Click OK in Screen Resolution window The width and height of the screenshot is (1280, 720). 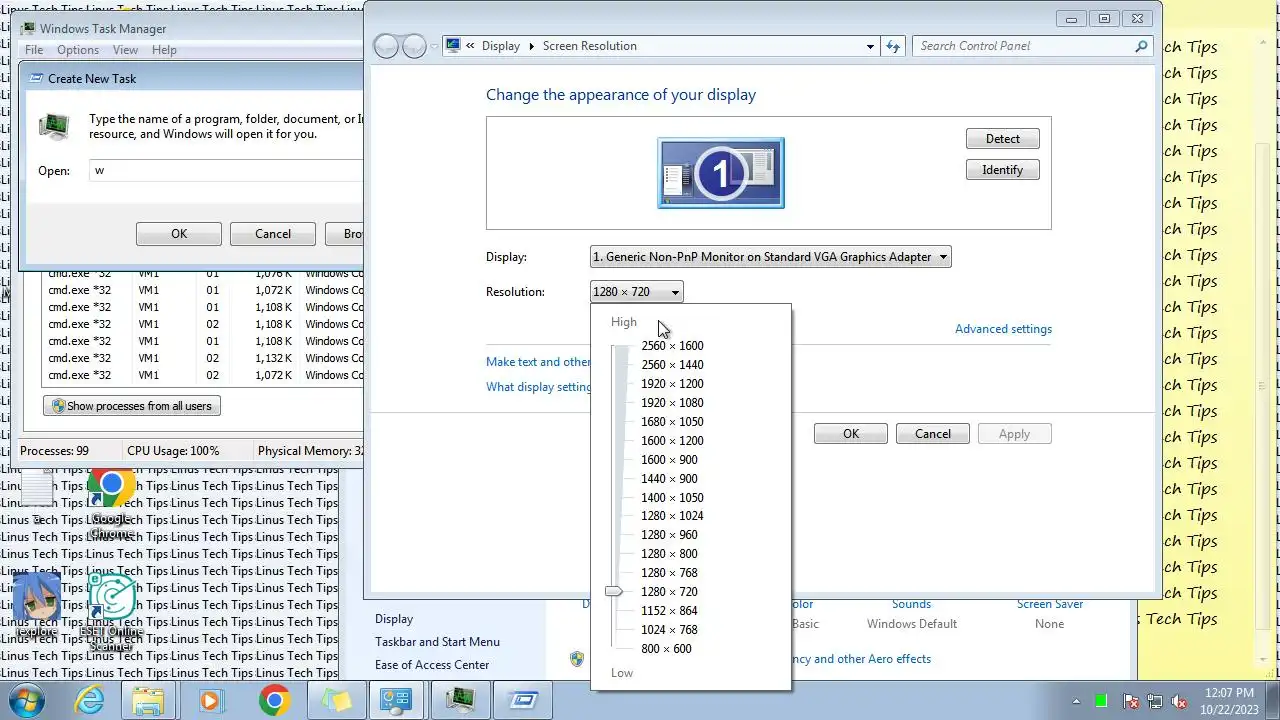pyautogui.click(x=851, y=434)
